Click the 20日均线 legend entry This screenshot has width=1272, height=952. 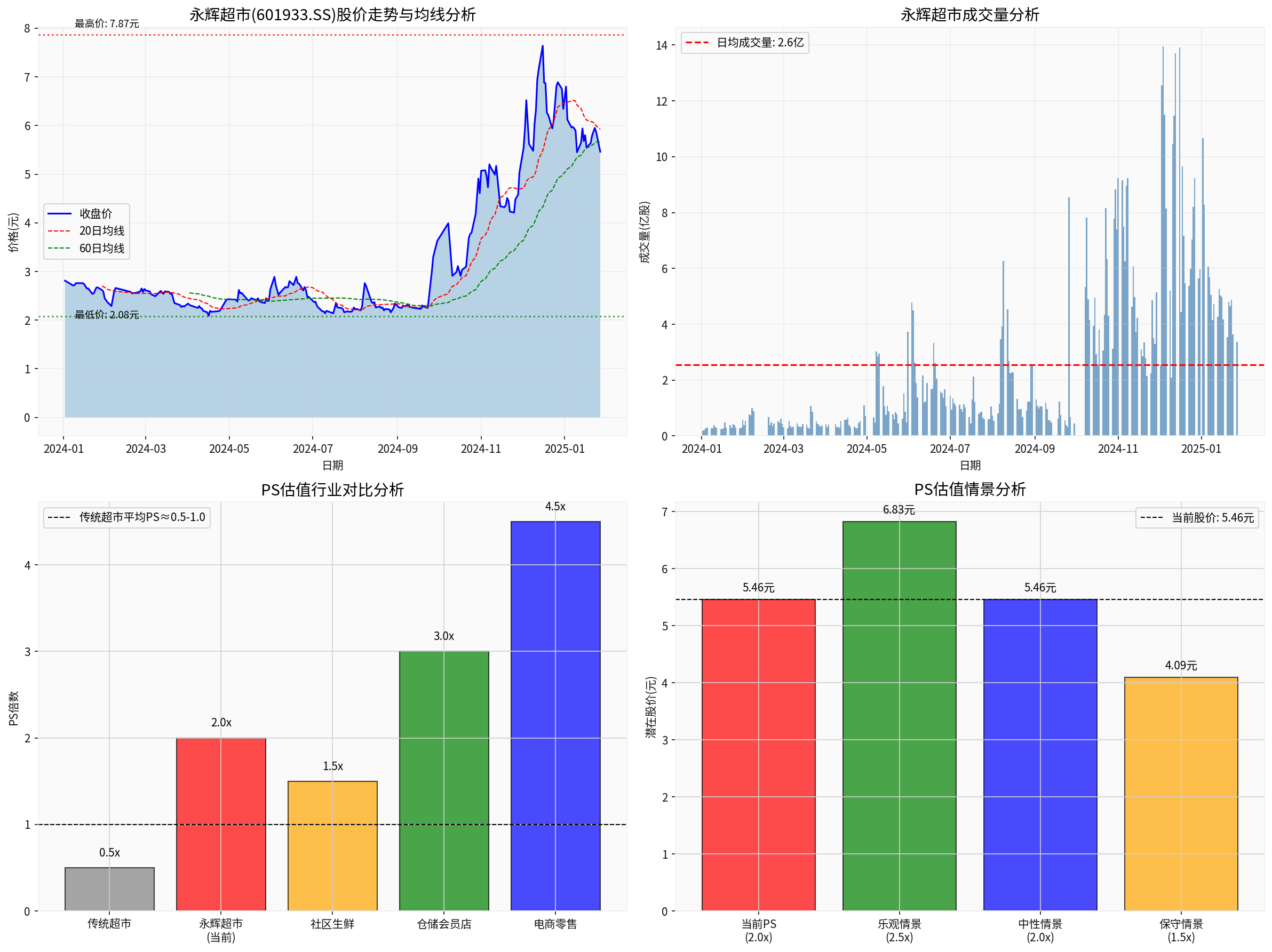click(101, 230)
